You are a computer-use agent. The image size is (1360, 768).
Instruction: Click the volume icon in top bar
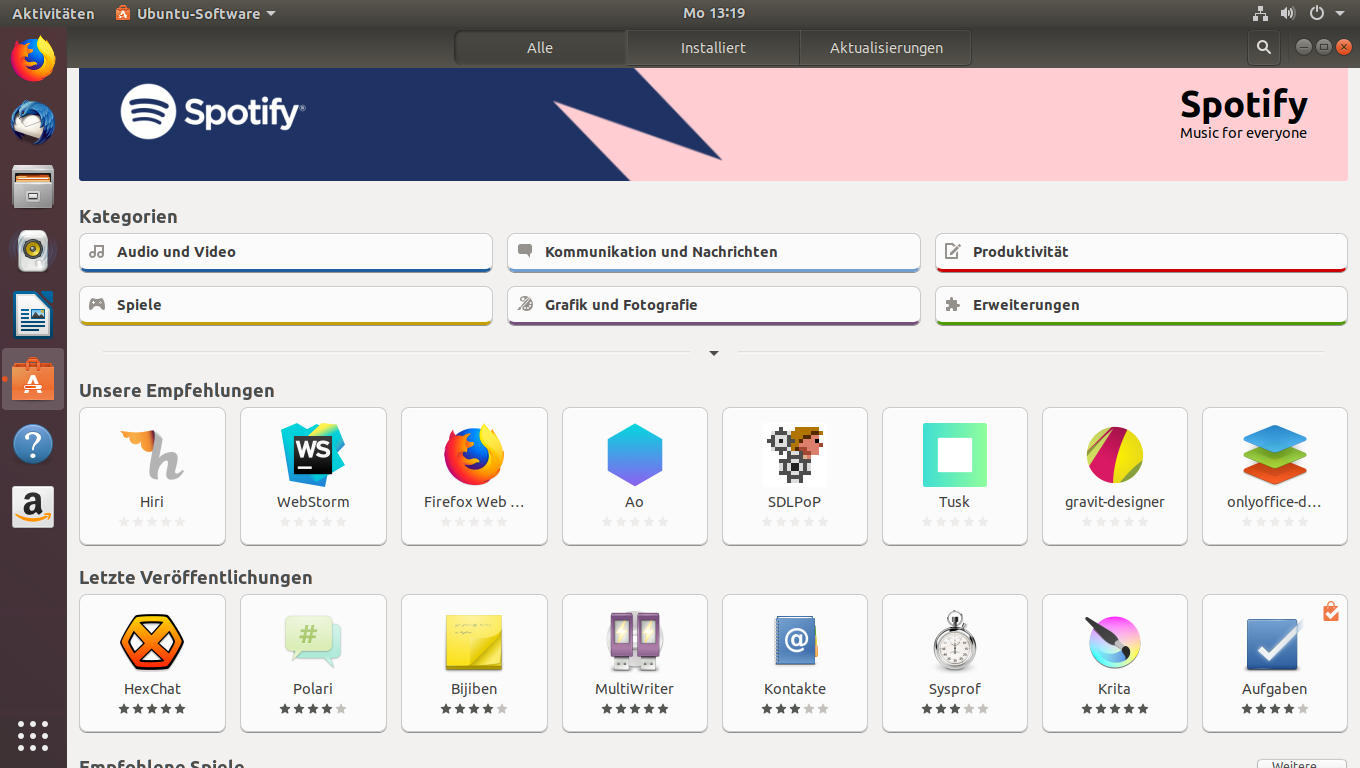(1288, 13)
